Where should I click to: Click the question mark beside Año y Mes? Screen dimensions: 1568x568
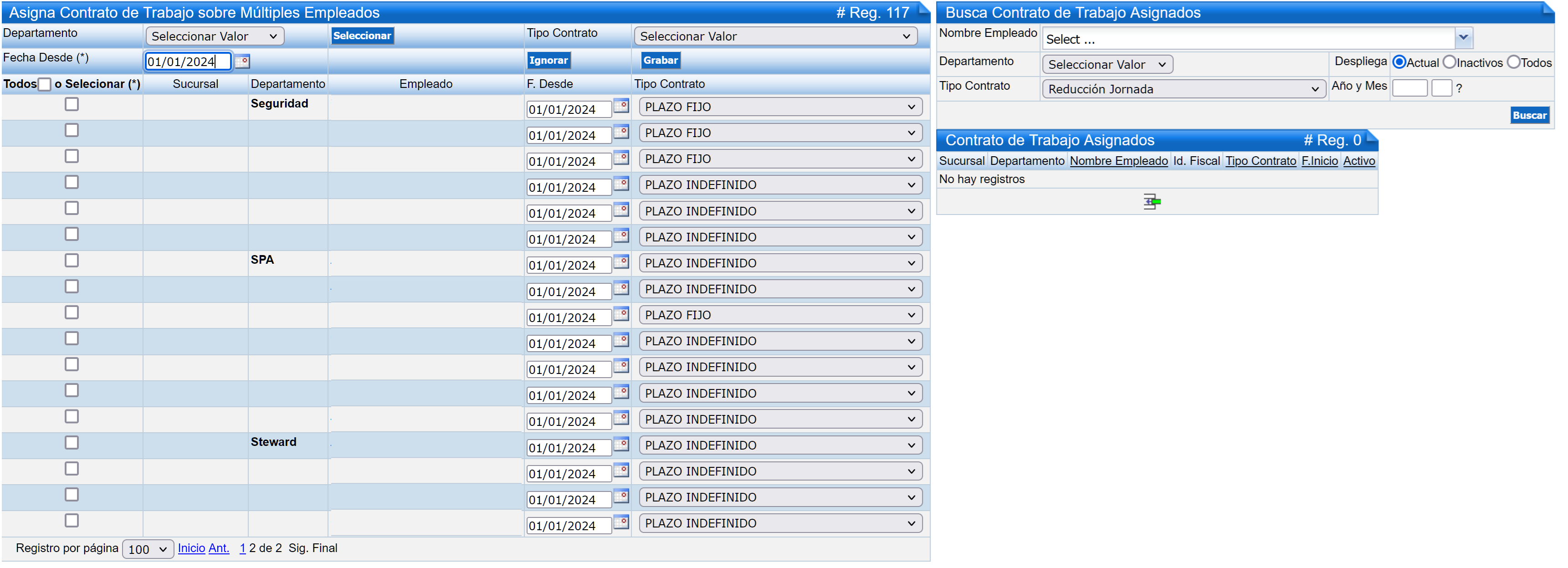1459,89
